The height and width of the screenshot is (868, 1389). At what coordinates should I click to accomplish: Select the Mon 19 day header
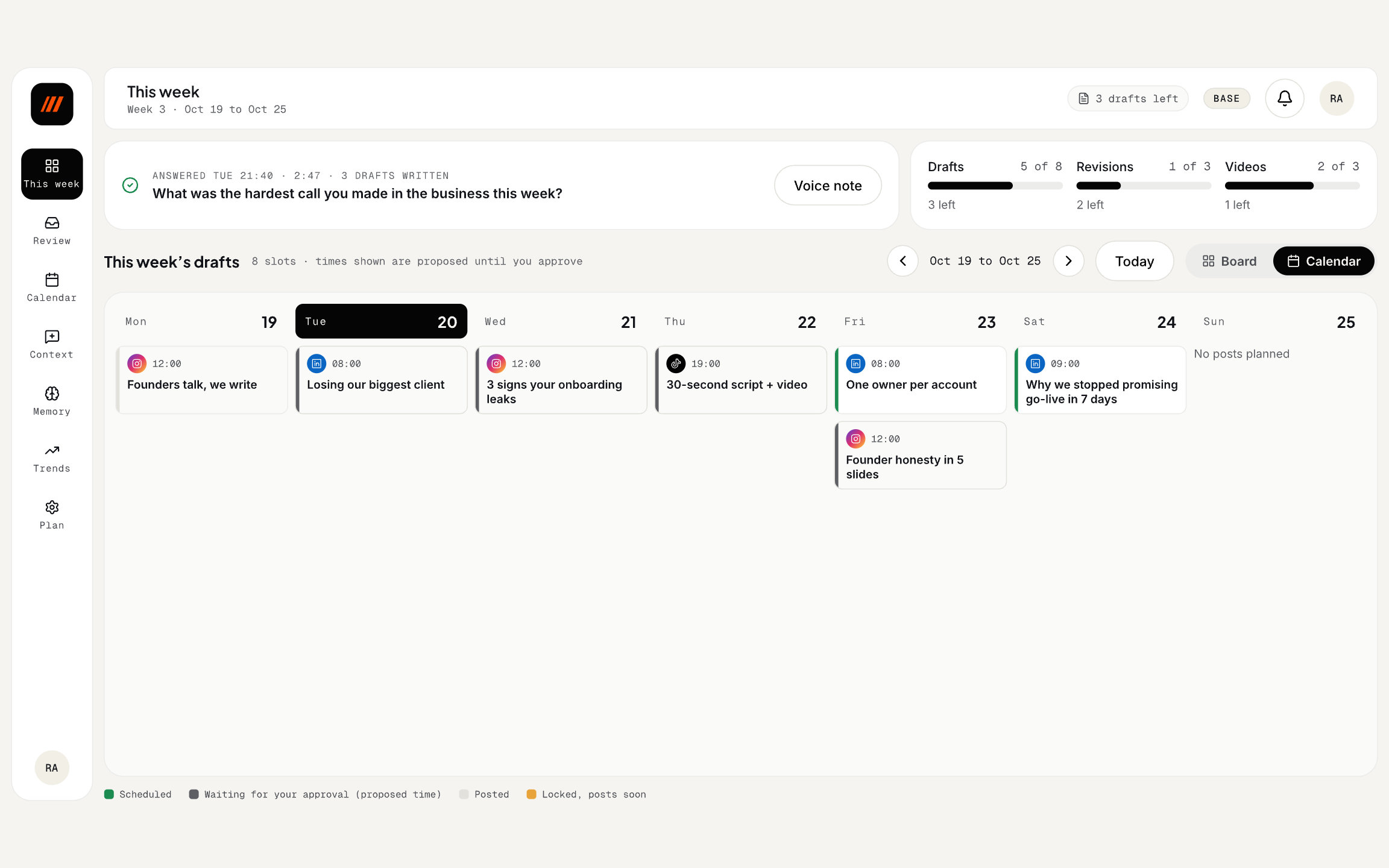tap(201, 321)
